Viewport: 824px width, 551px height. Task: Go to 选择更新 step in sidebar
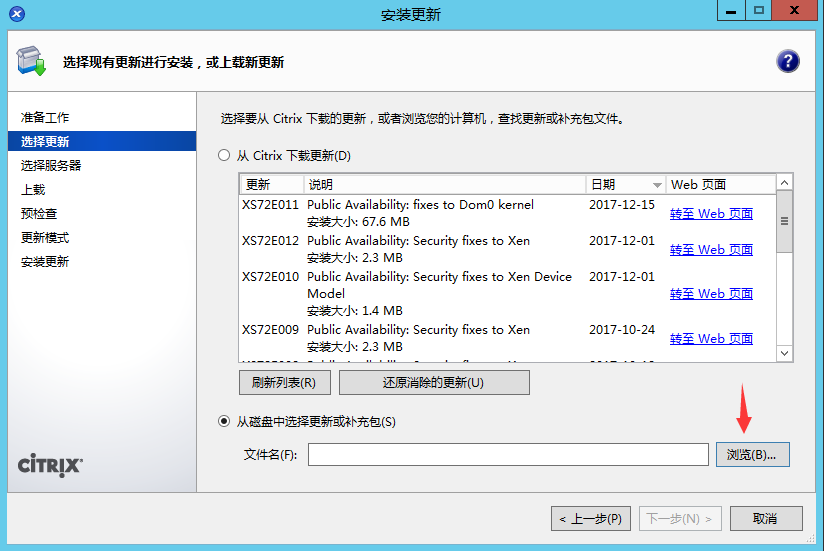pyautogui.click(x=102, y=141)
